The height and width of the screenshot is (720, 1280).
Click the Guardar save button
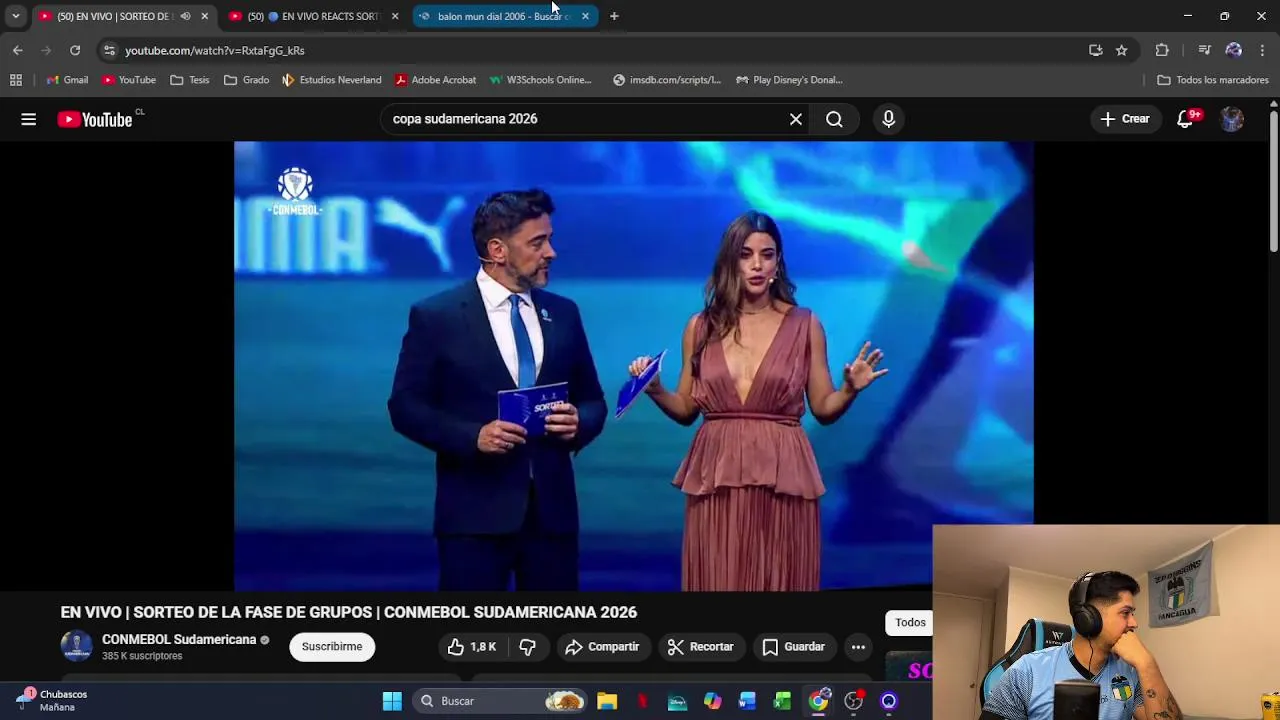[x=793, y=647]
